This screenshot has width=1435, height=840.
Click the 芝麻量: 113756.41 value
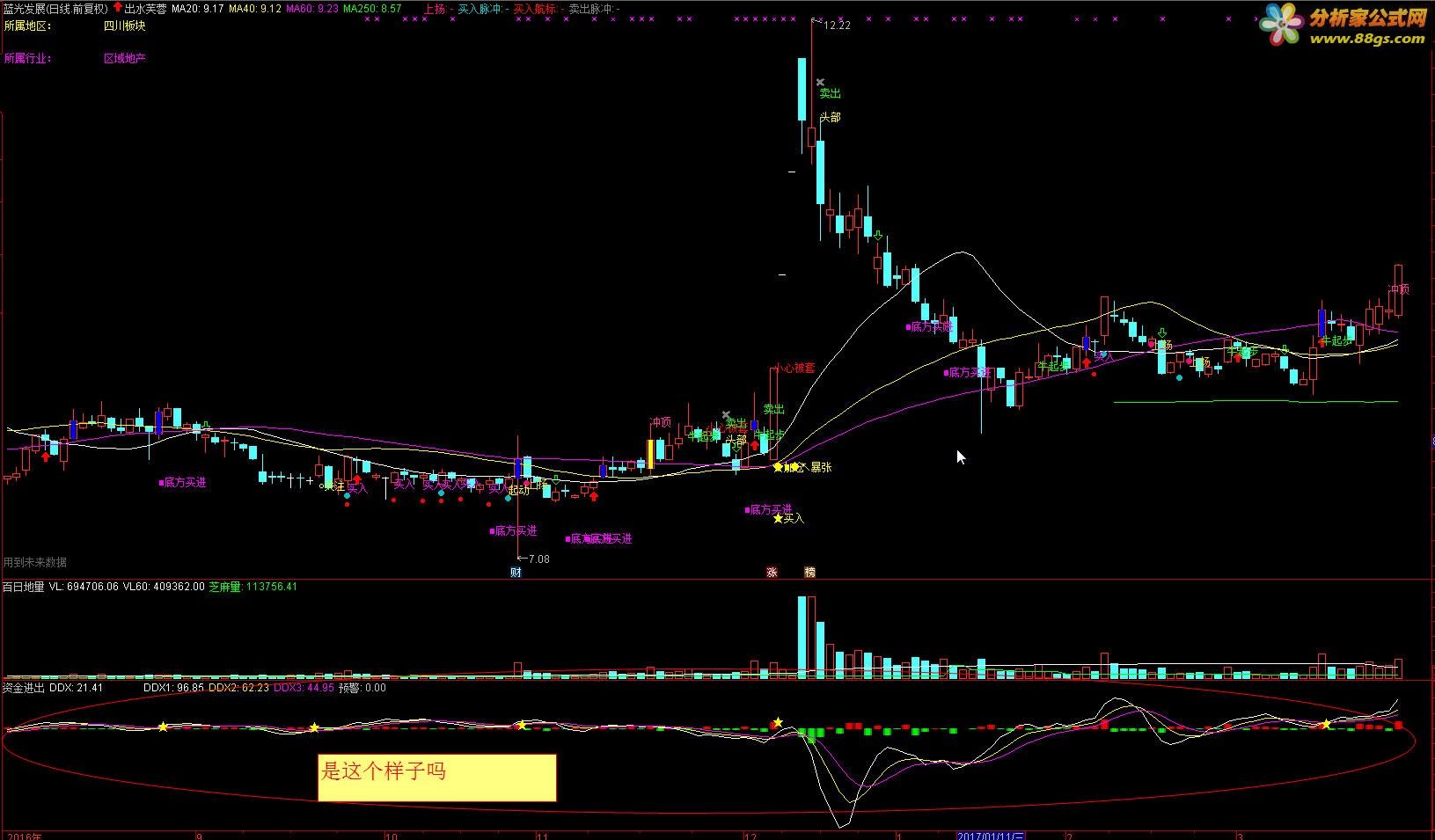253,587
